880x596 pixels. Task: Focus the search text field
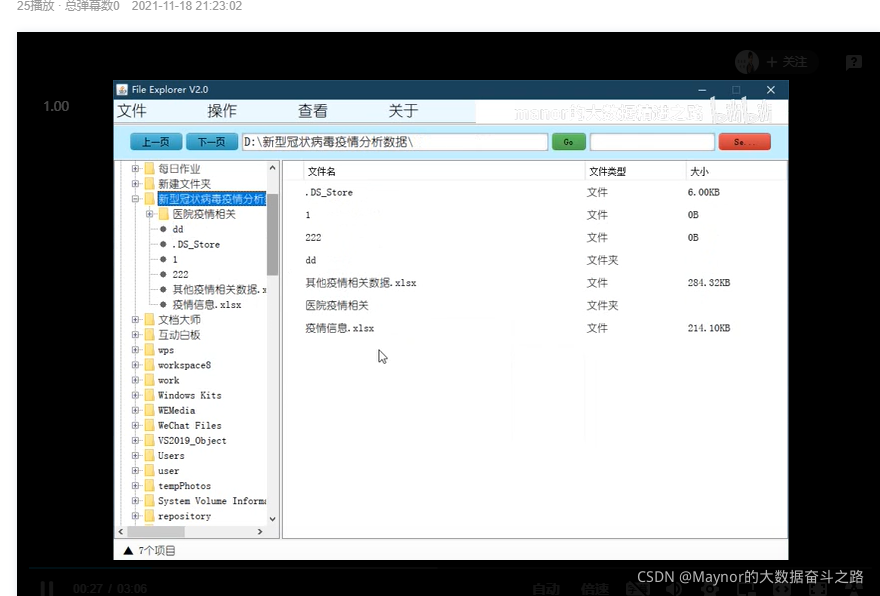(x=652, y=142)
